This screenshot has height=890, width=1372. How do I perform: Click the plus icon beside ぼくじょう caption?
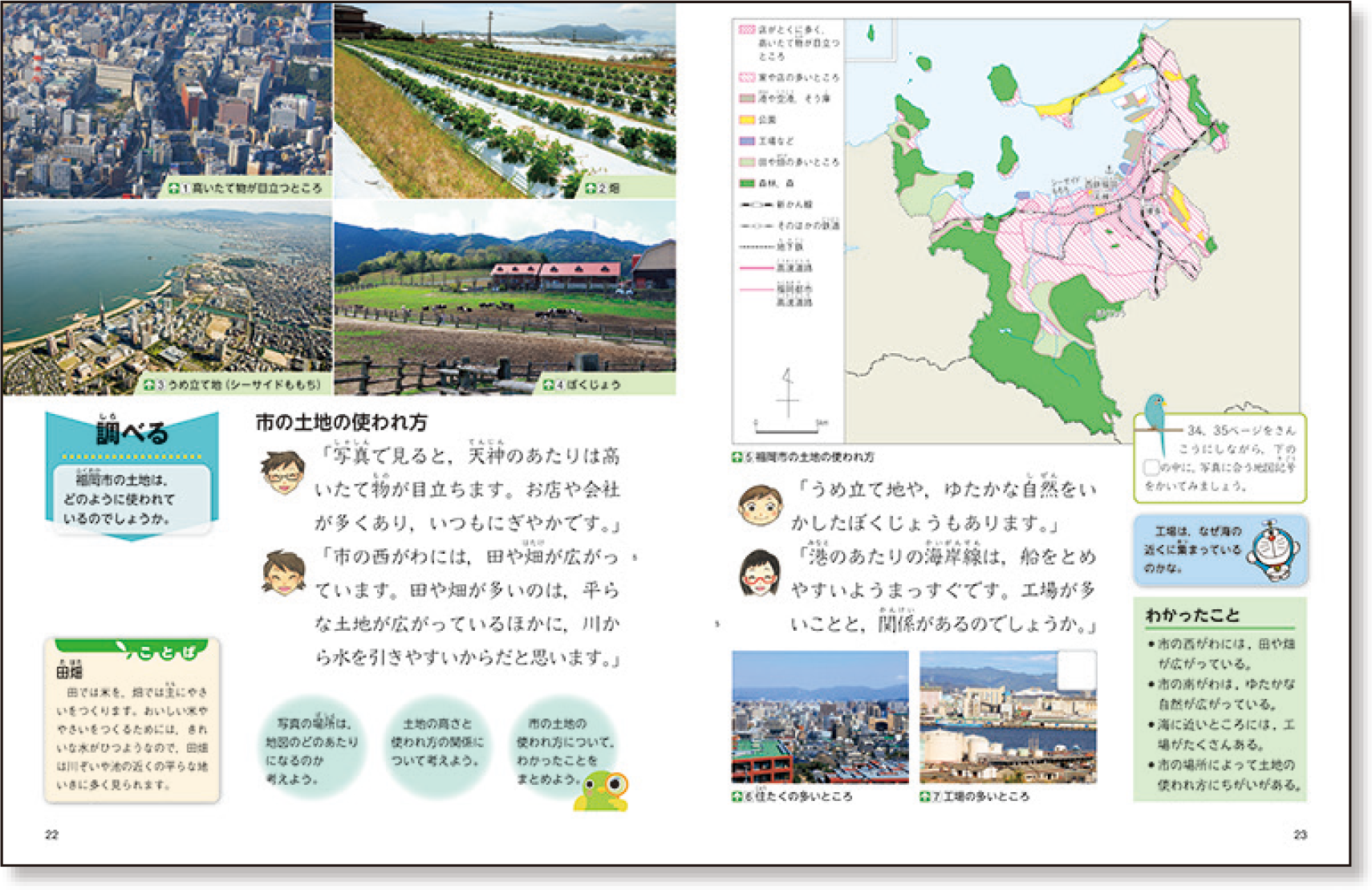[548, 385]
